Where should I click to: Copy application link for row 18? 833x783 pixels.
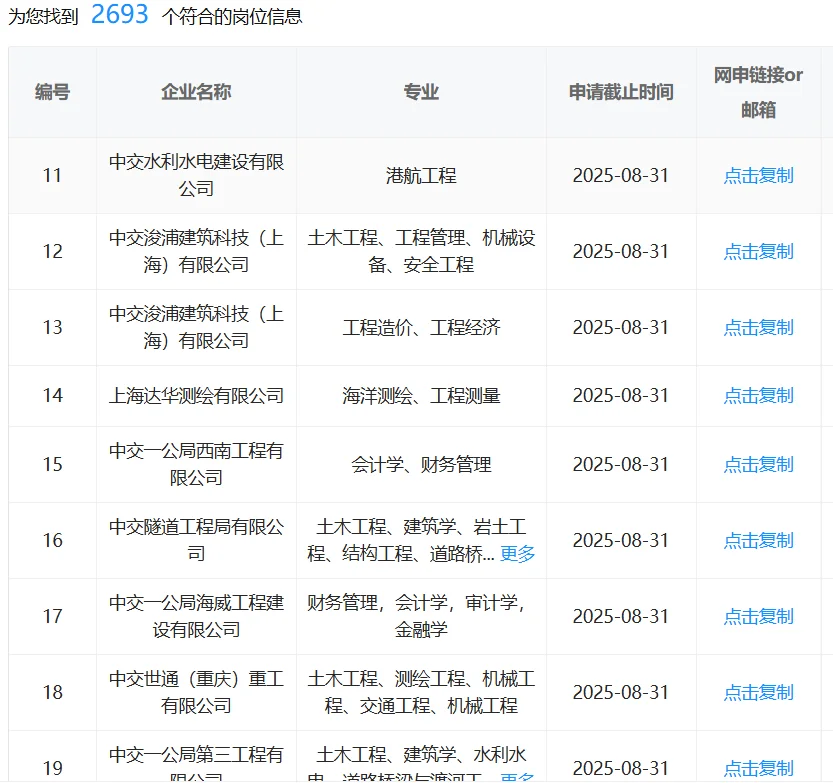pos(758,693)
